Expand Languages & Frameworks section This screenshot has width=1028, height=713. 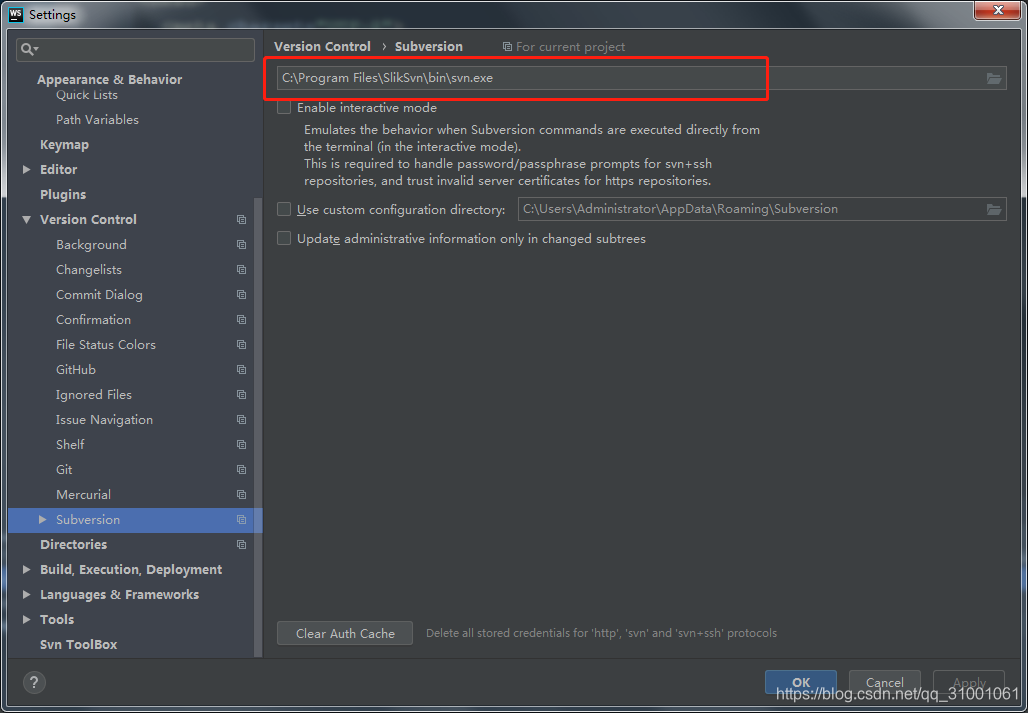(x=27, y=594)
